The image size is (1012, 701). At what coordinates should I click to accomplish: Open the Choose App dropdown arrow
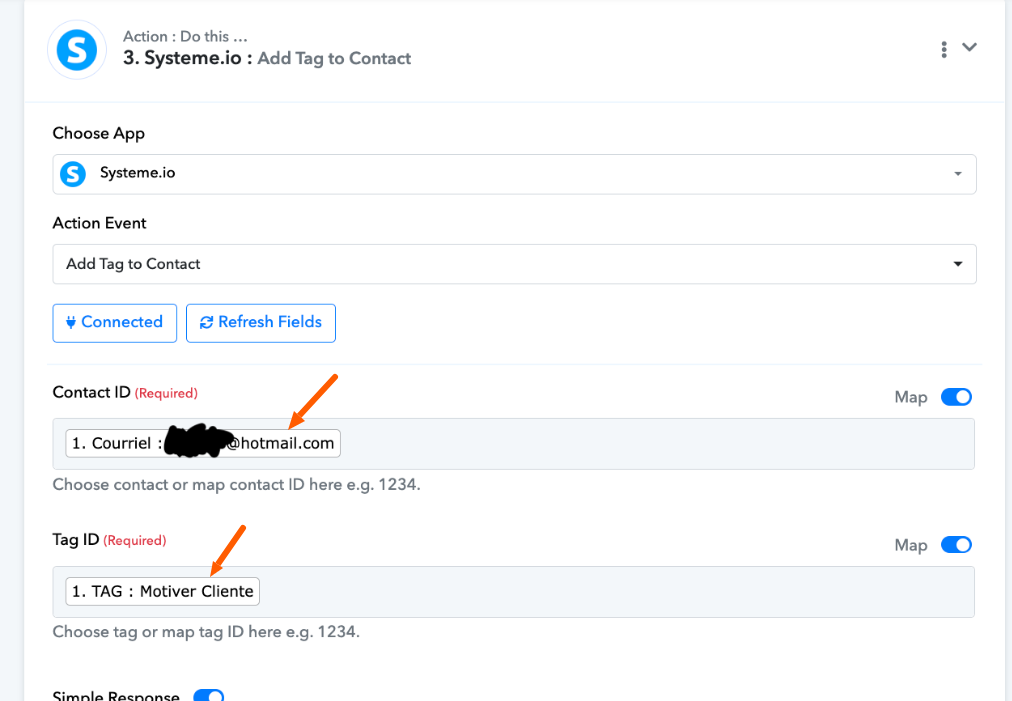958,174
